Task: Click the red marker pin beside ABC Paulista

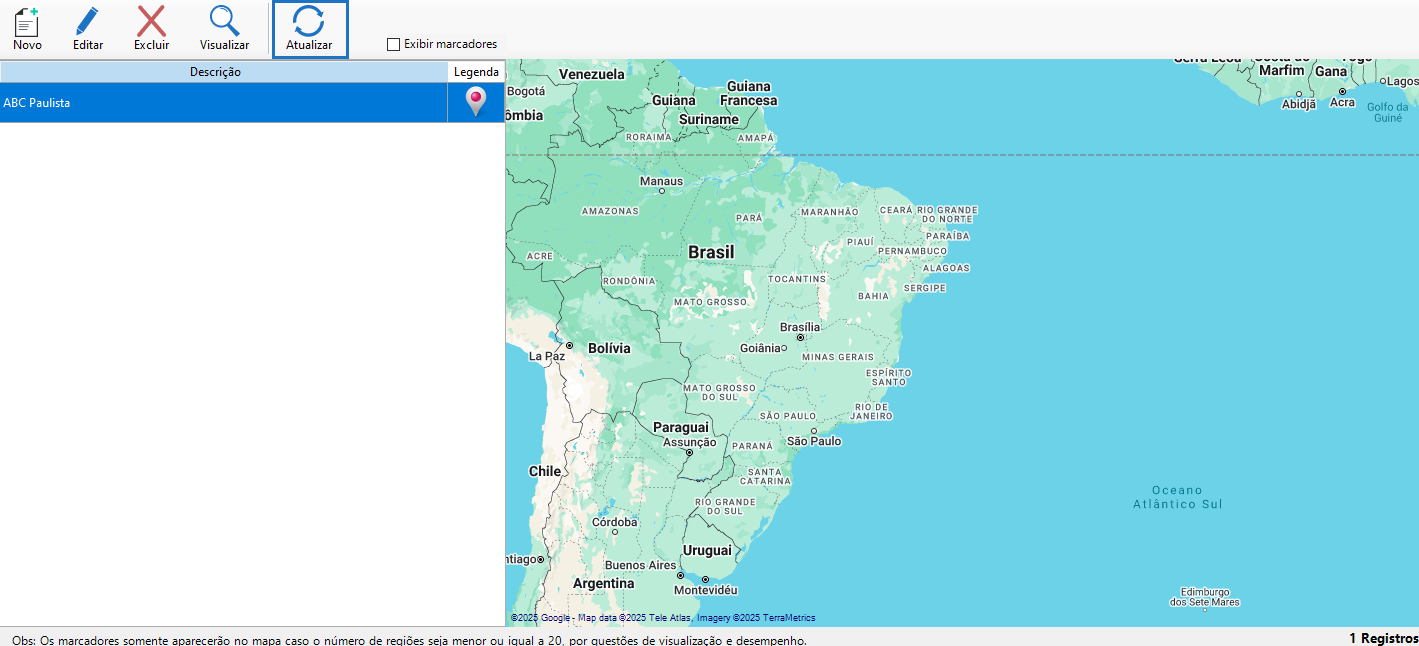Action: coord(475,102)
